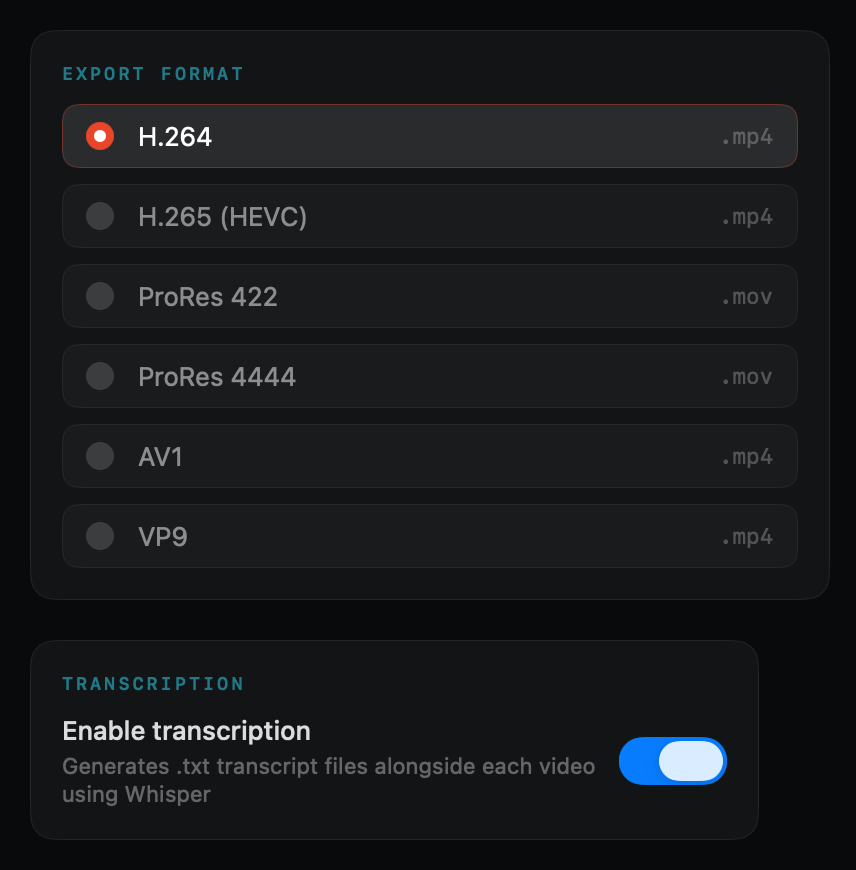Click the ProRes 422 format row
856x870 pixels.
(x=429, y=296)
